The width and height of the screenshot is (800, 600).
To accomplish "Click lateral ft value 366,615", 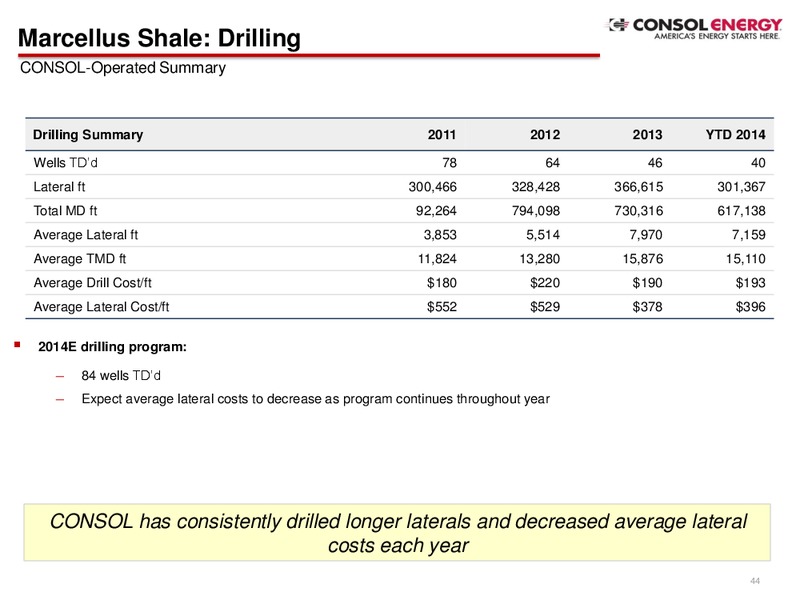I will [x=639, y=187].
